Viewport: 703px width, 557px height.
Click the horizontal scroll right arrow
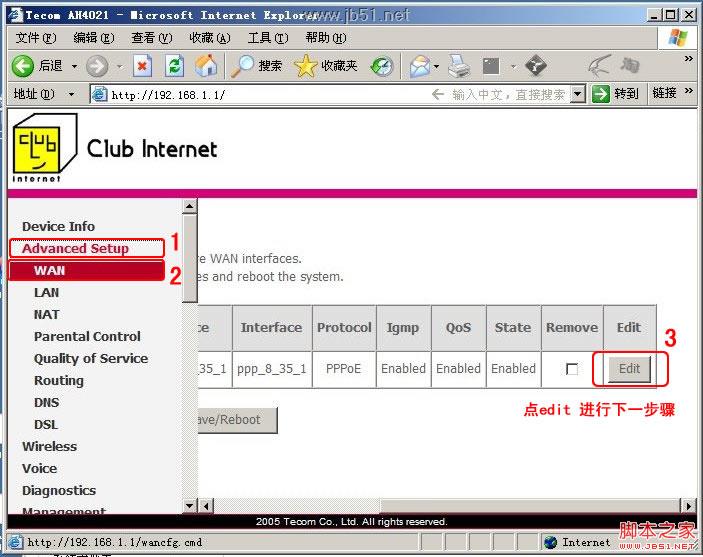point(689,506)
